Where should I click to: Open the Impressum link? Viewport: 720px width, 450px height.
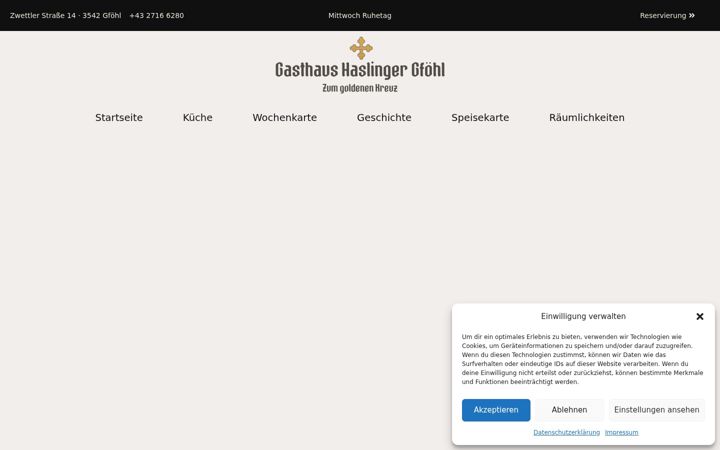point(621,433)
